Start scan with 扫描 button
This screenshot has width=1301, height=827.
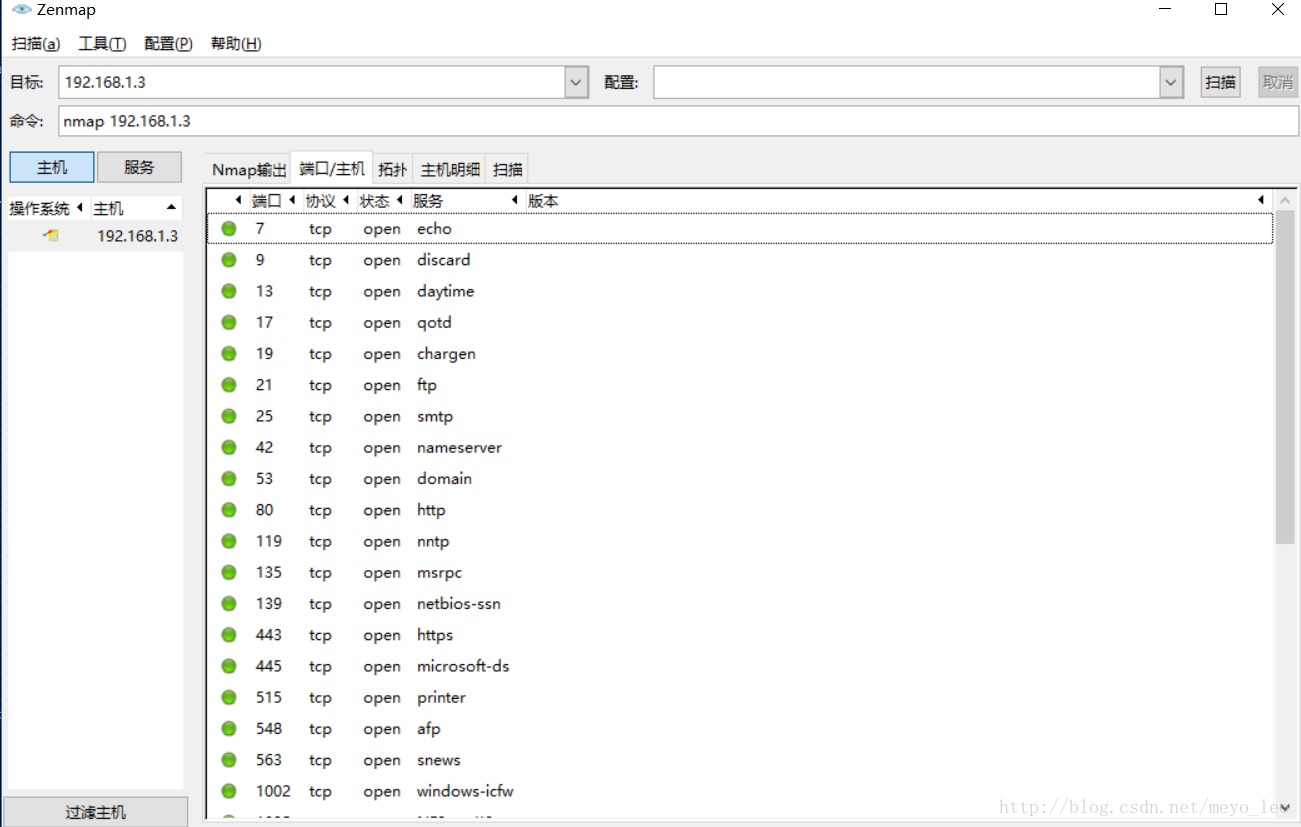1220,82
